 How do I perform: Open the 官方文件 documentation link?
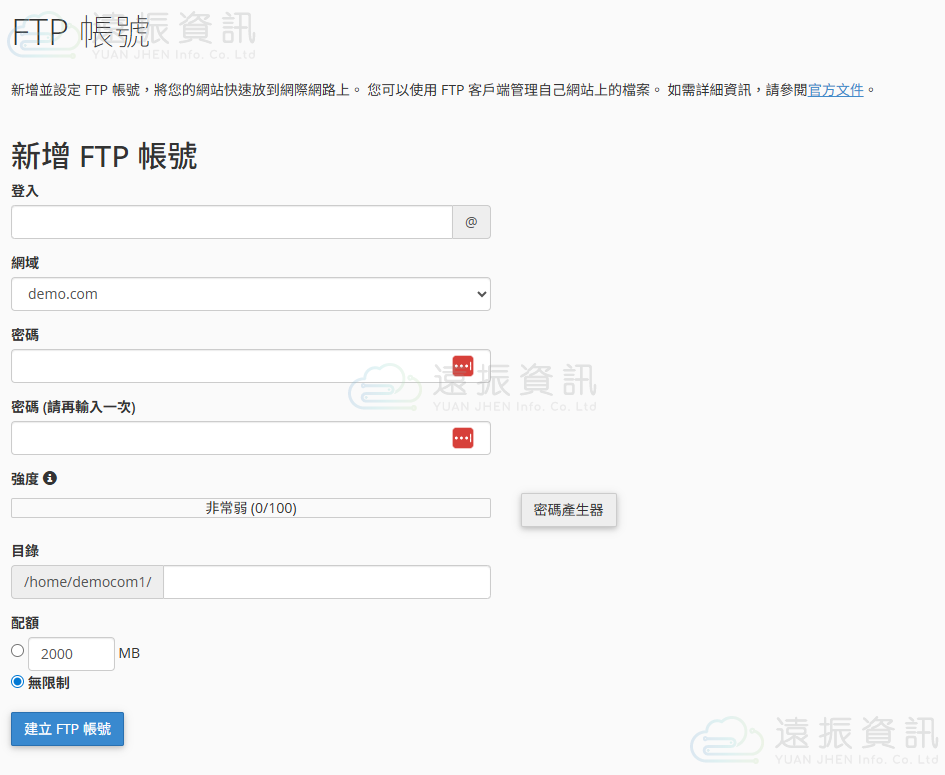835,90
